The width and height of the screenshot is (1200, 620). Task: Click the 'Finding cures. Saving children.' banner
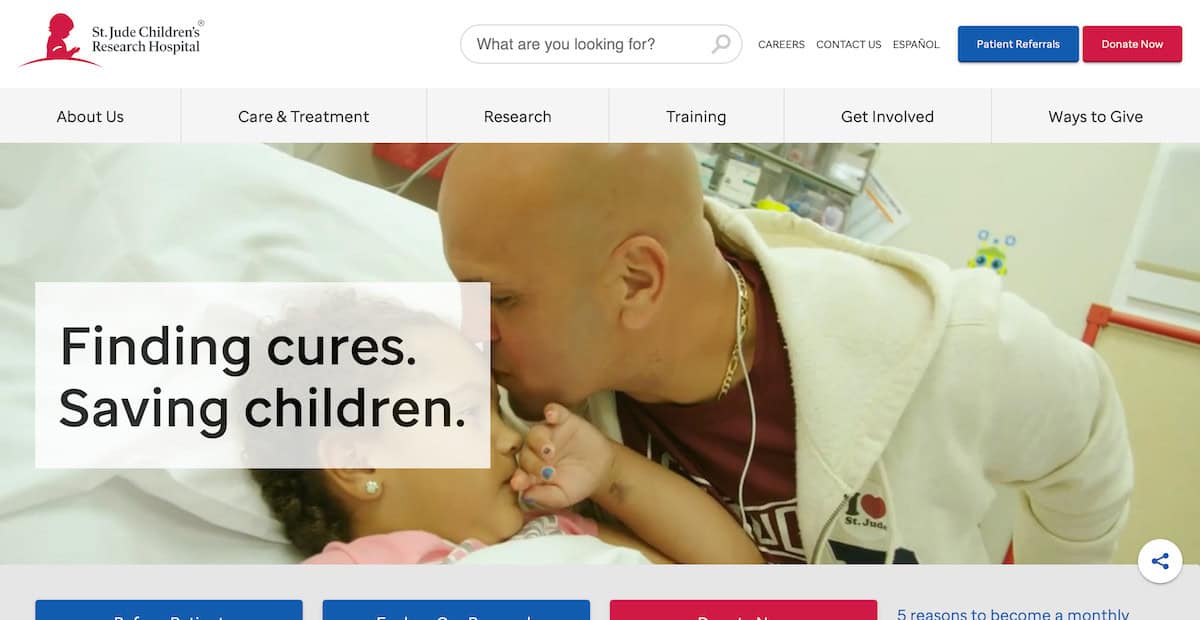click(x=263, y=375)
